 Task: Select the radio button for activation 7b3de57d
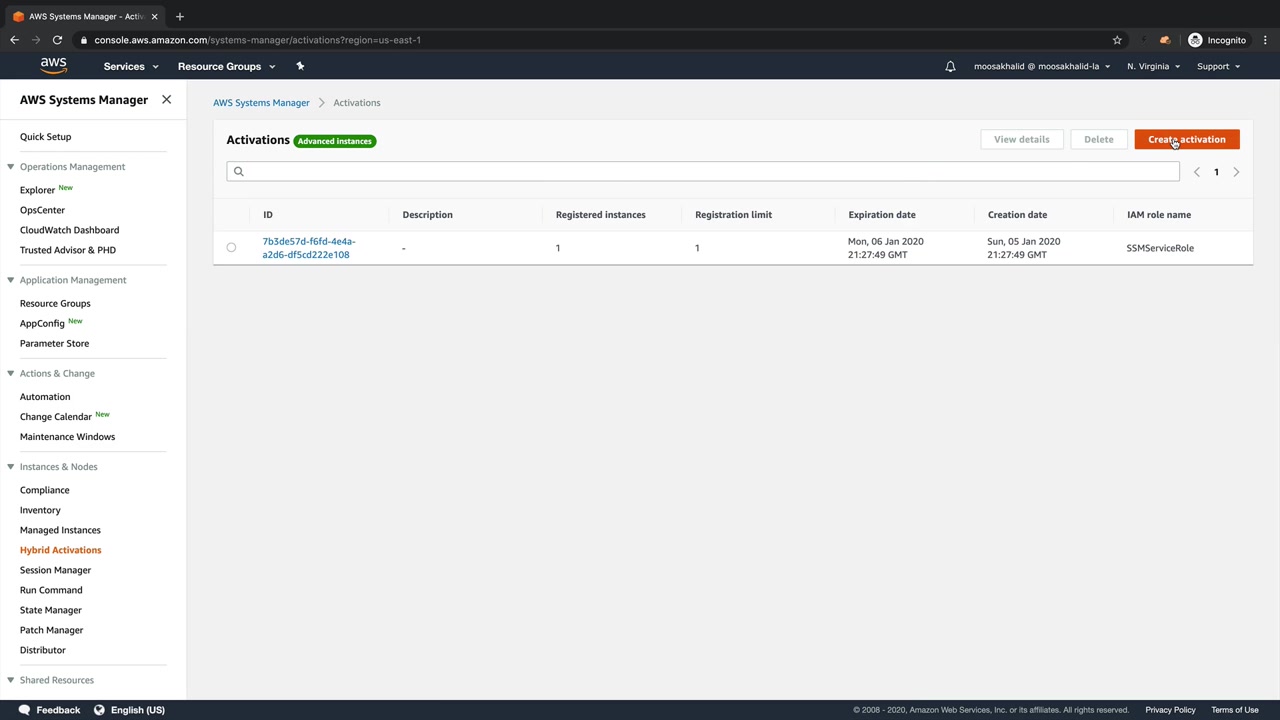231,247
